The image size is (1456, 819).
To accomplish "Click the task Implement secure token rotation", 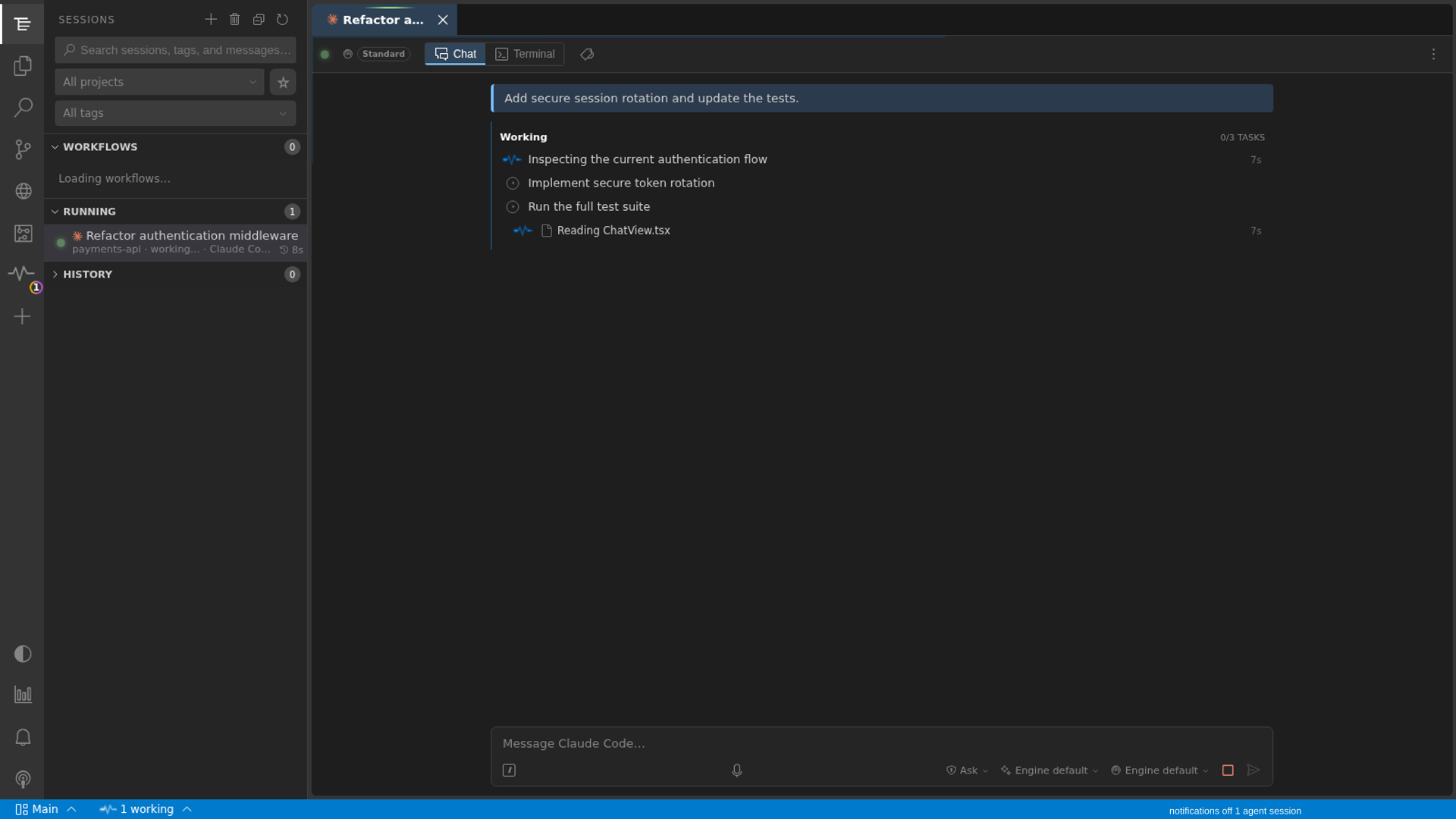I will [621, 183].
